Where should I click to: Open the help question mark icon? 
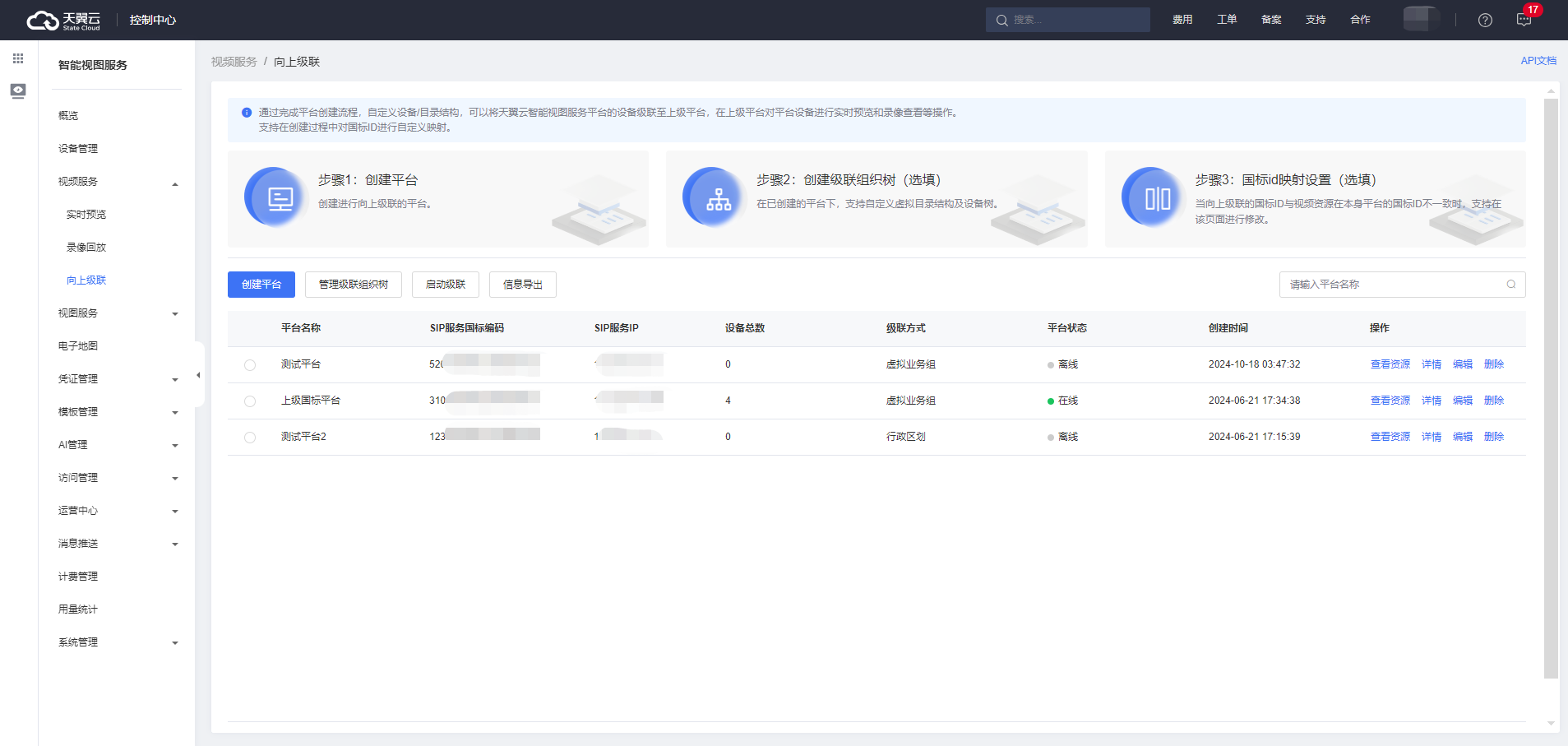point(1484,21)
